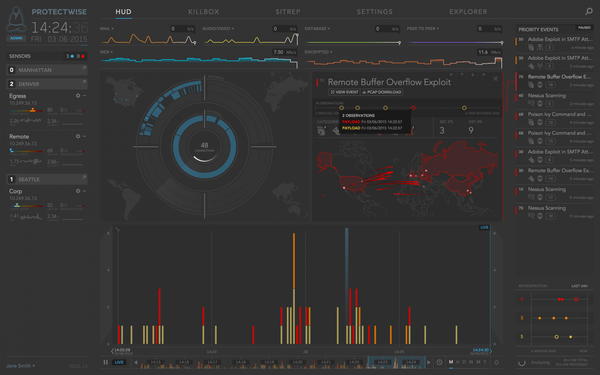Toggle the PAUSED priority events switch

coord(584,28)
